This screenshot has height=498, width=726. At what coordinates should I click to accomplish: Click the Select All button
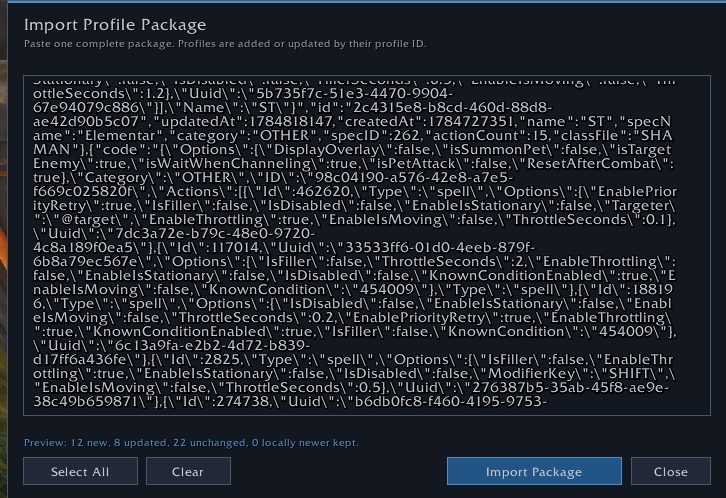[x=80, y=471]
